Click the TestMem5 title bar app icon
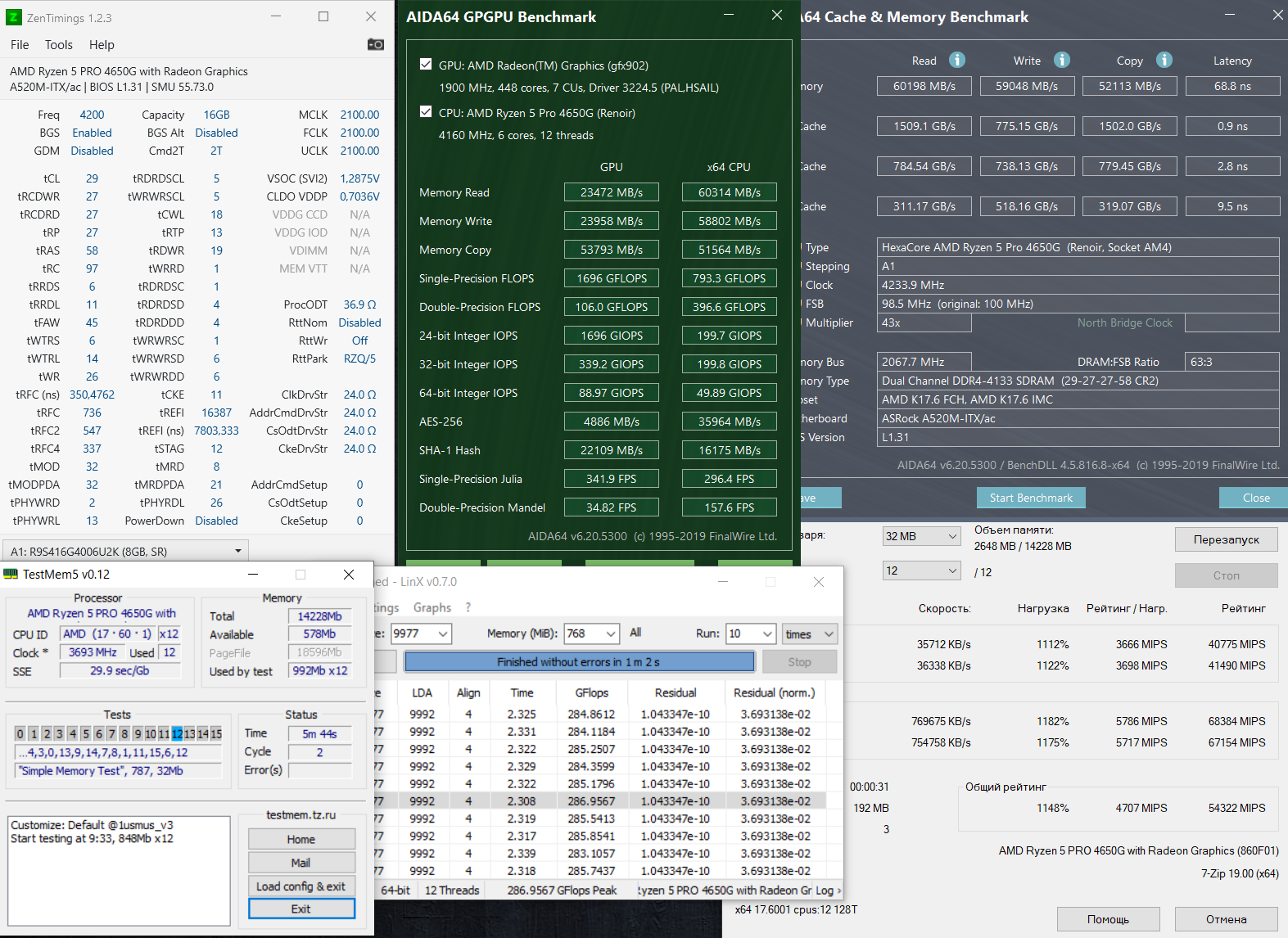 (11, 575)
